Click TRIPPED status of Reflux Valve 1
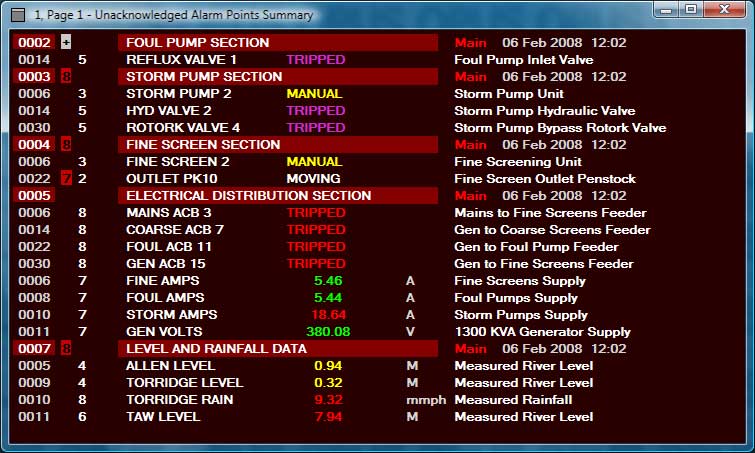 [x=315, y=60]
